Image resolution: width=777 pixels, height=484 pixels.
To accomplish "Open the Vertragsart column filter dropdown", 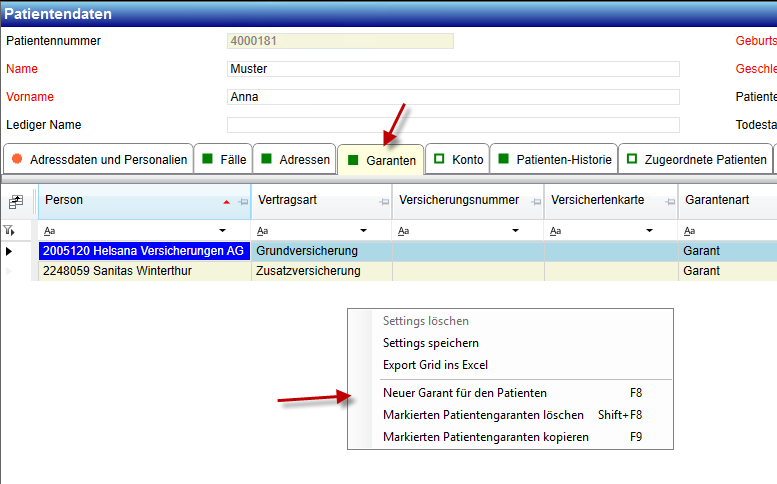I will pyautogui.click(x=363, y=231).
